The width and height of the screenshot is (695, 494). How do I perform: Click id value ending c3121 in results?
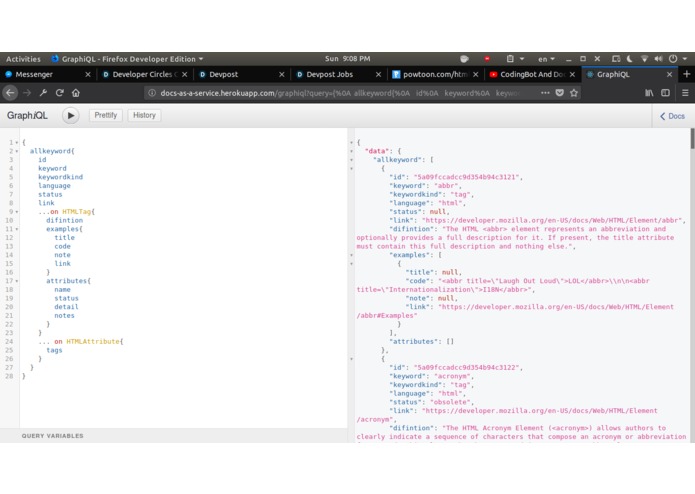point(466,177)
